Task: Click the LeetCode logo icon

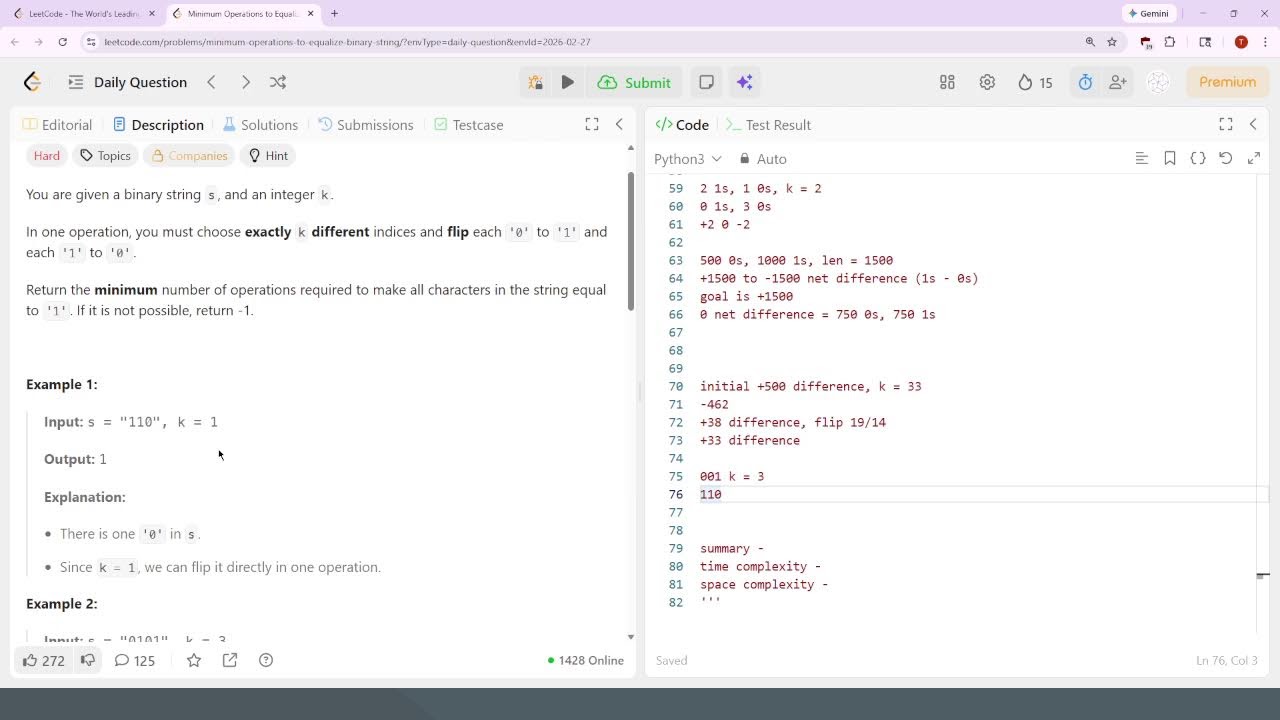Action: [32, 82]
